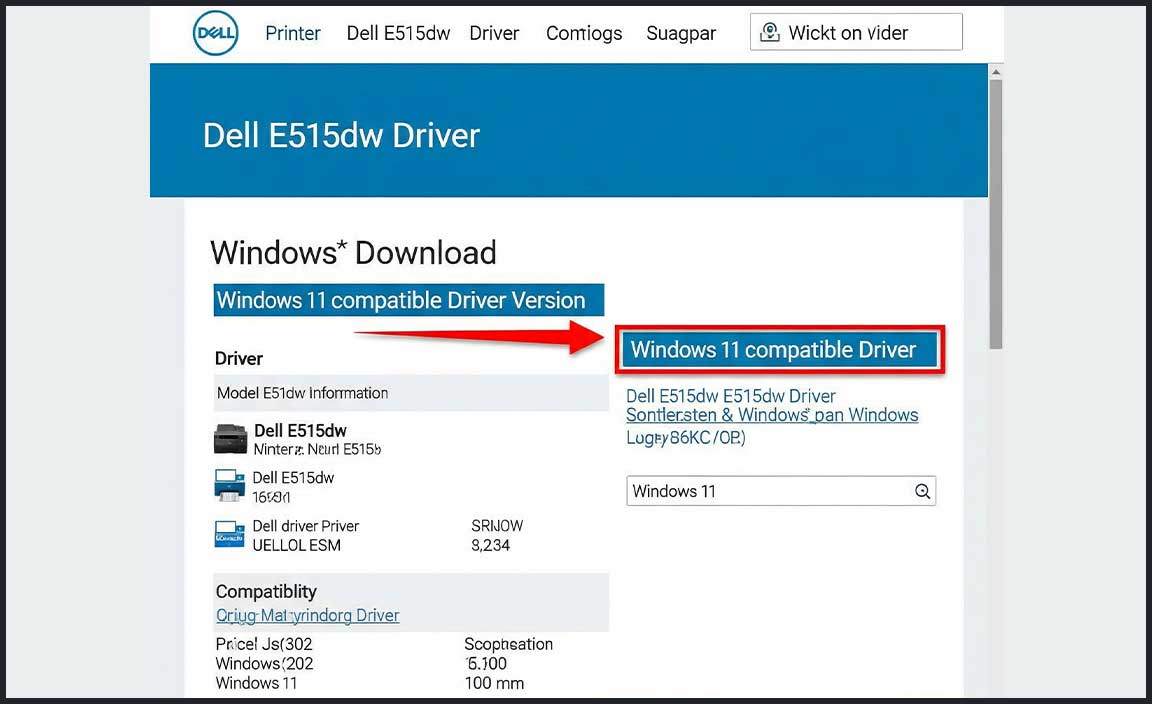Click the '100 mm' value

pyautogui.click(x=494, y=683)
